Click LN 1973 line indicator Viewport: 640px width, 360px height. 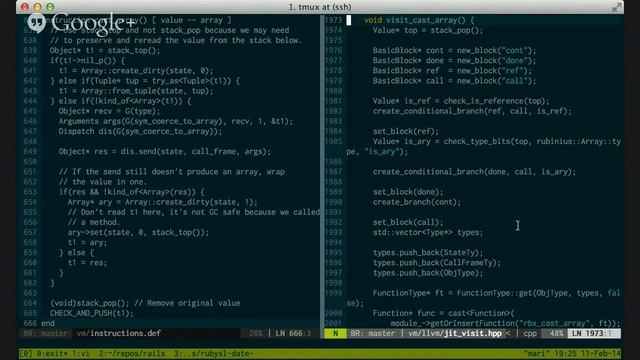[x=592, y=333]
